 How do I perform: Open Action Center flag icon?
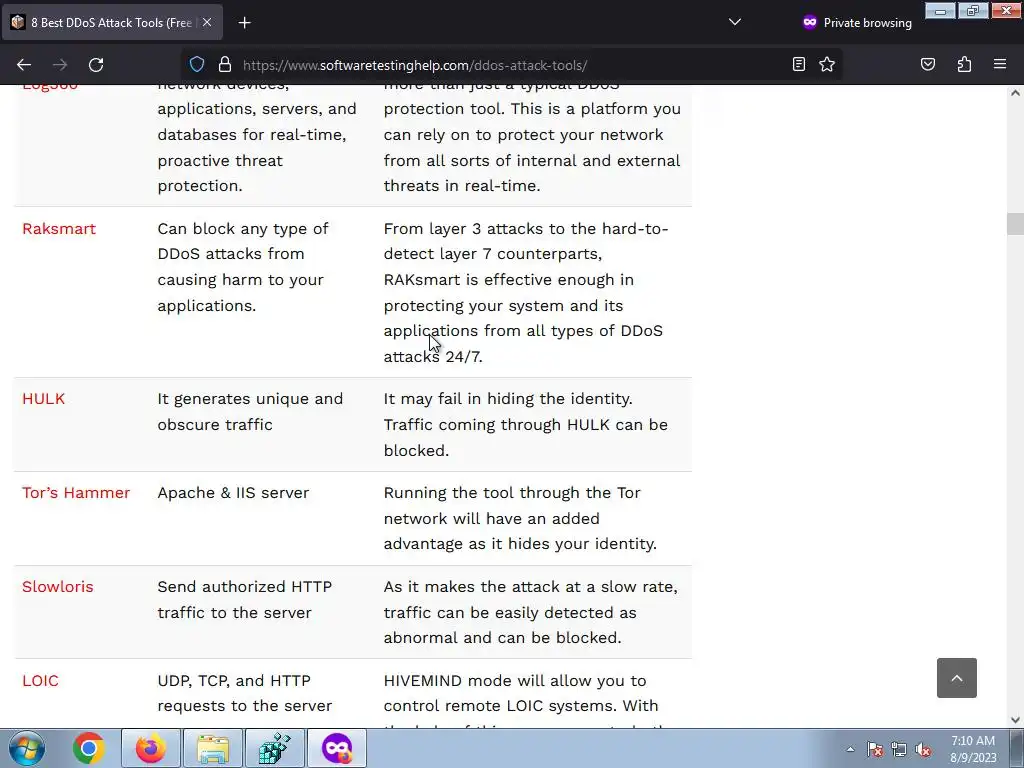point(875,749)
